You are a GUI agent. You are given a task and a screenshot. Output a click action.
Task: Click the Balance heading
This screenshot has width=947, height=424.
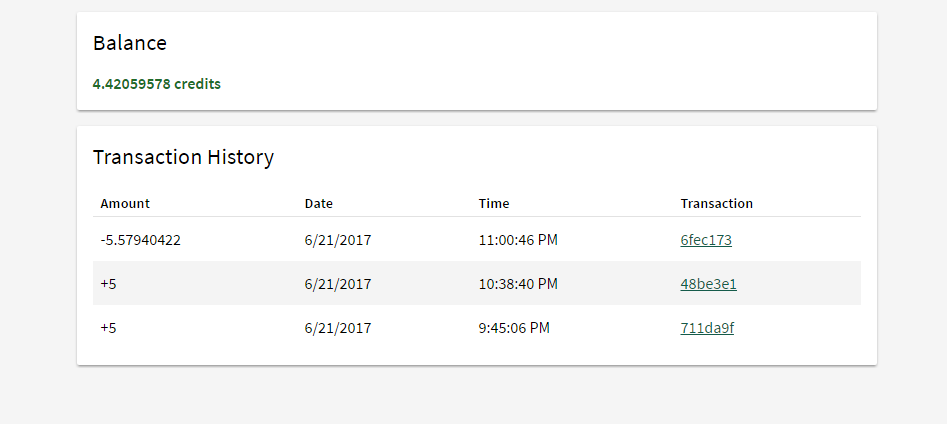(130, 43)
